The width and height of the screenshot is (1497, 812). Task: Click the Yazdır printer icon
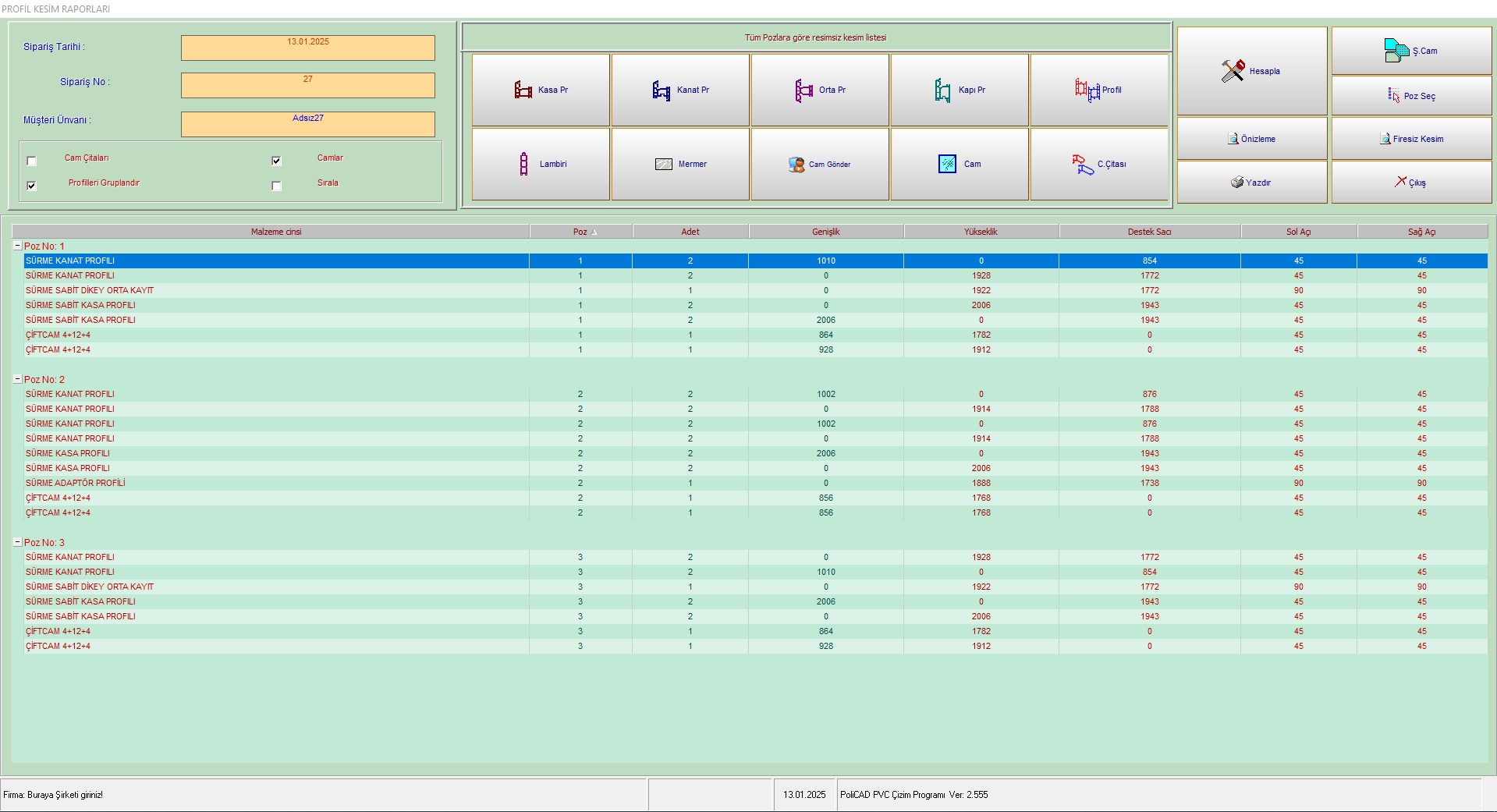(1237, 183)
